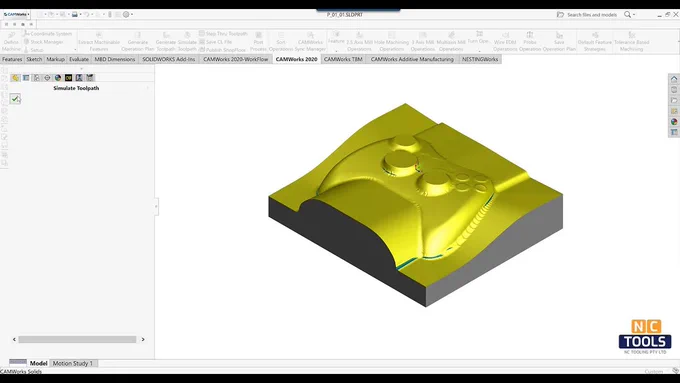Click the left panel scroll-left arrow
The height and width of the screenshot is (383, 680).
coord(14,340)
